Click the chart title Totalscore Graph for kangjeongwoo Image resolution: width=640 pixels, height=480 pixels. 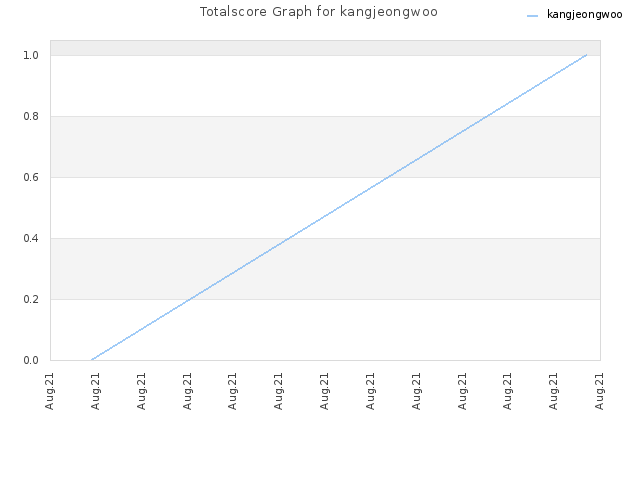(x=318, y=12)
